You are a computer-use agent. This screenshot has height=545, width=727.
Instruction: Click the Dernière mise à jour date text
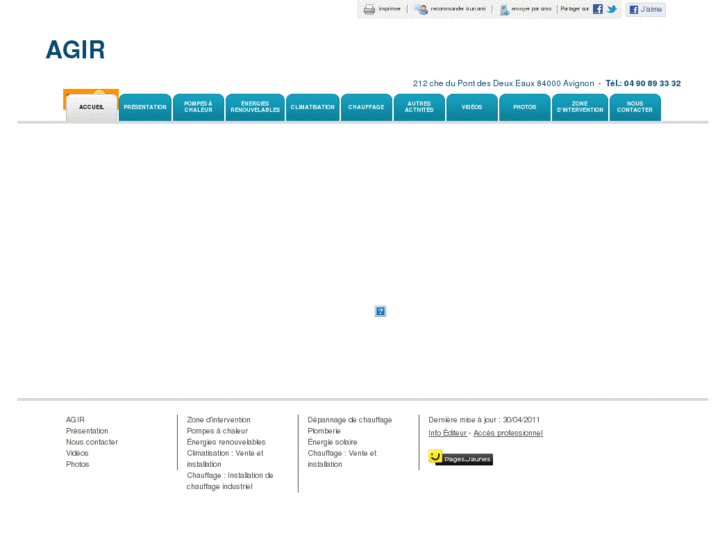(484, 420)
